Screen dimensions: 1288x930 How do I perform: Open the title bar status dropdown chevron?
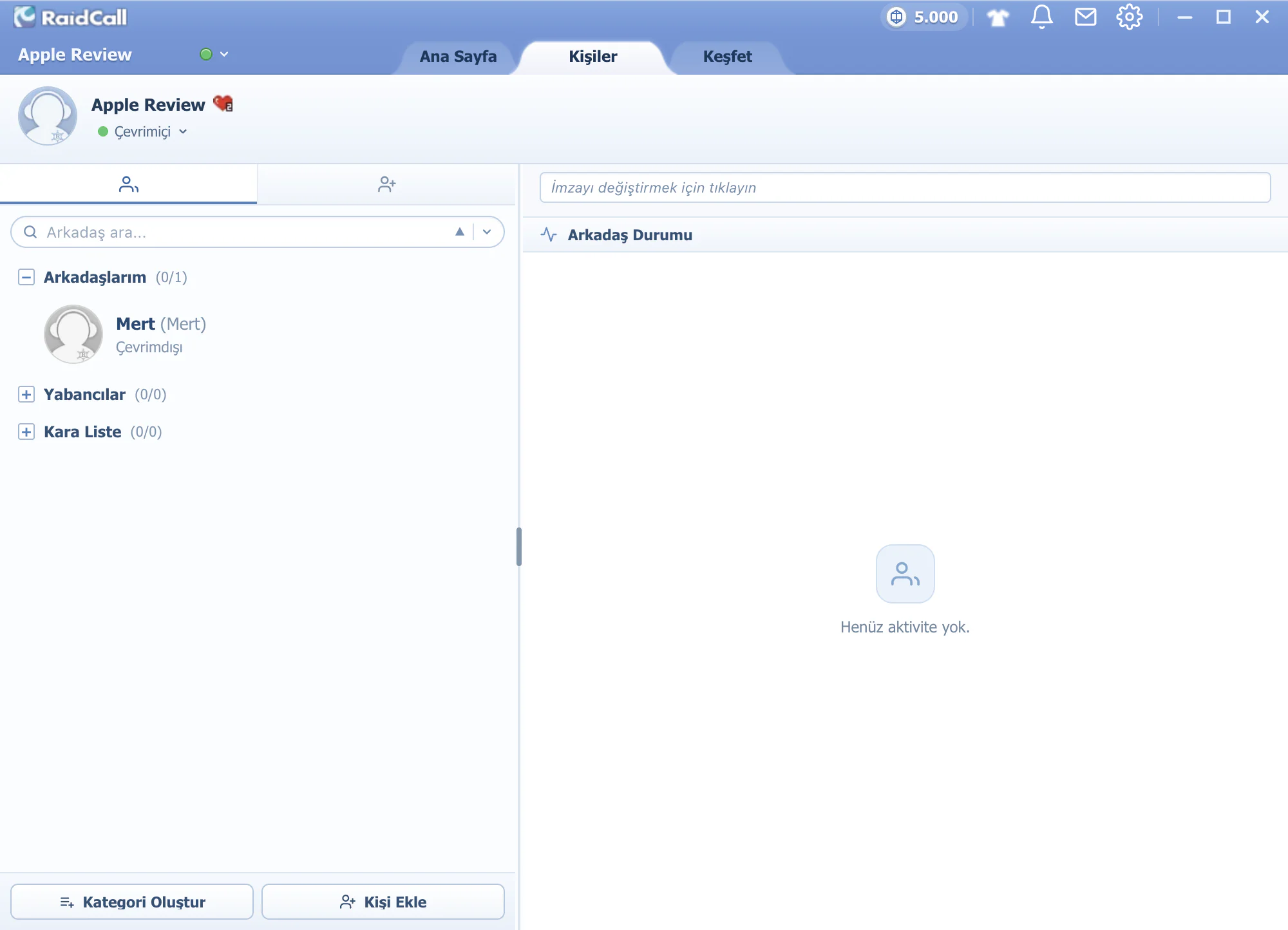click(224, 54)
